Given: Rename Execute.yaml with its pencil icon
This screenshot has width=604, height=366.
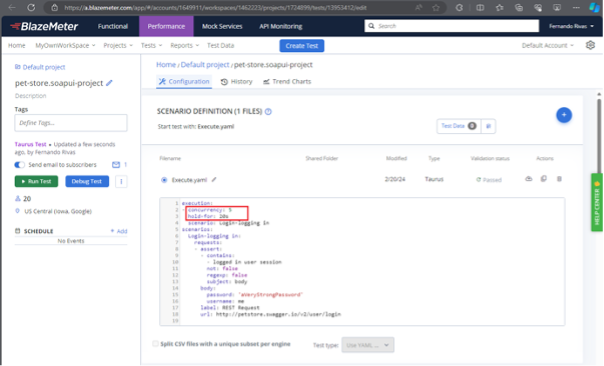Looking at the screenshot, I should click(214, 180).
